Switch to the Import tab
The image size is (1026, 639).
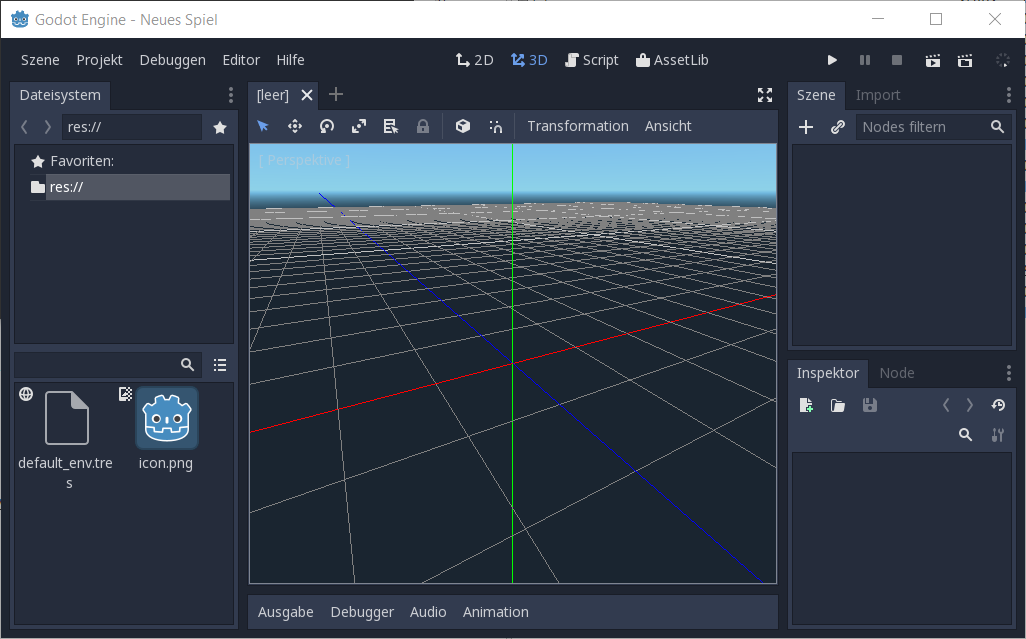tap(878, 95)
